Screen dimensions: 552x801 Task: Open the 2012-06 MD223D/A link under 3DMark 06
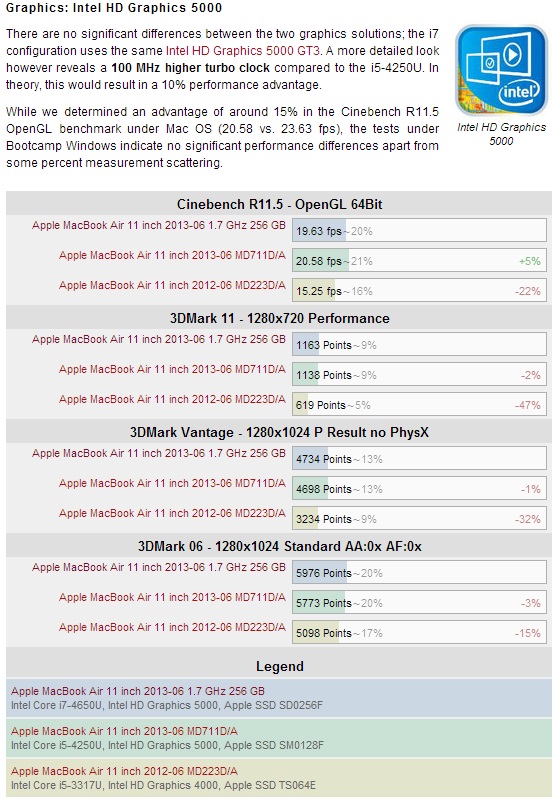pyautogui.click(x=172, y=627)
